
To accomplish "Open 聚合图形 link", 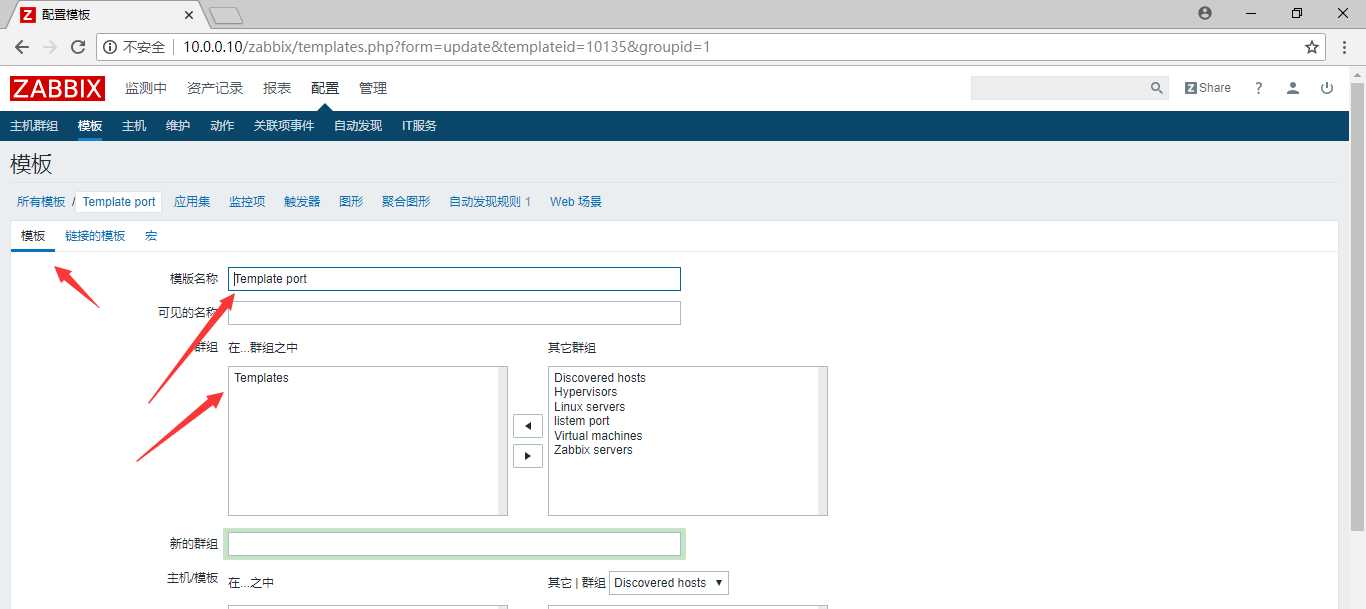I will 406,202.
